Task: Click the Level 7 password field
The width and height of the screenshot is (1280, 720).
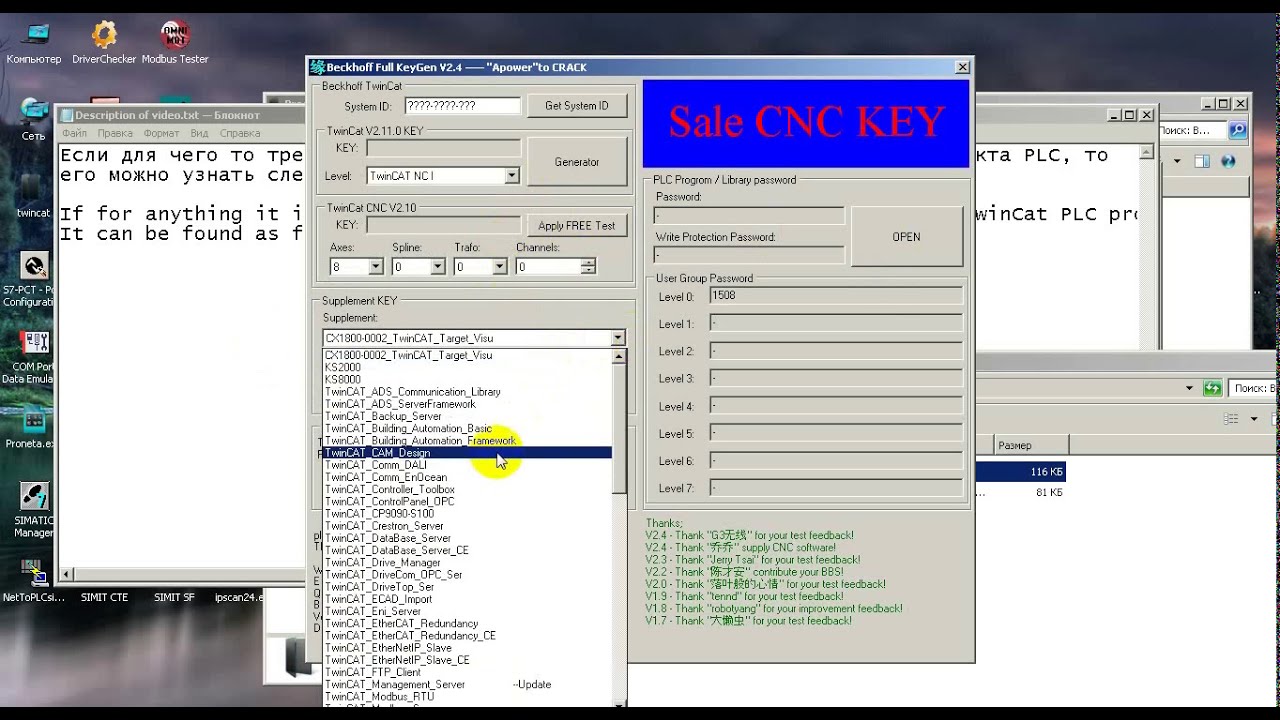Action: 836,488
